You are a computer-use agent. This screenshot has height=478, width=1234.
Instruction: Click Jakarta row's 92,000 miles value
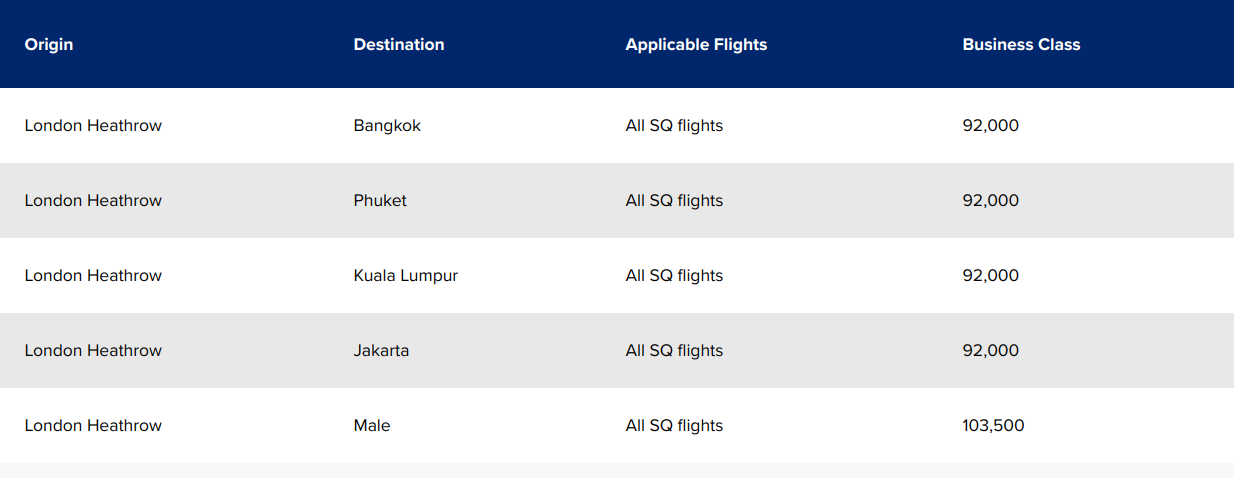pos(990,351)
